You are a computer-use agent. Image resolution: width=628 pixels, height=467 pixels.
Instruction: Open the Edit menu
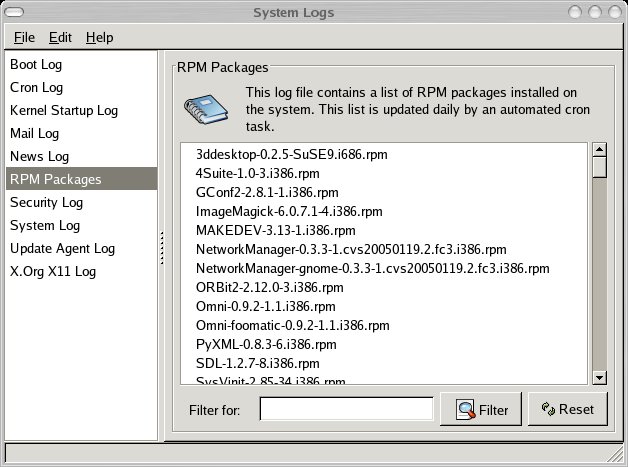[60, 37]
